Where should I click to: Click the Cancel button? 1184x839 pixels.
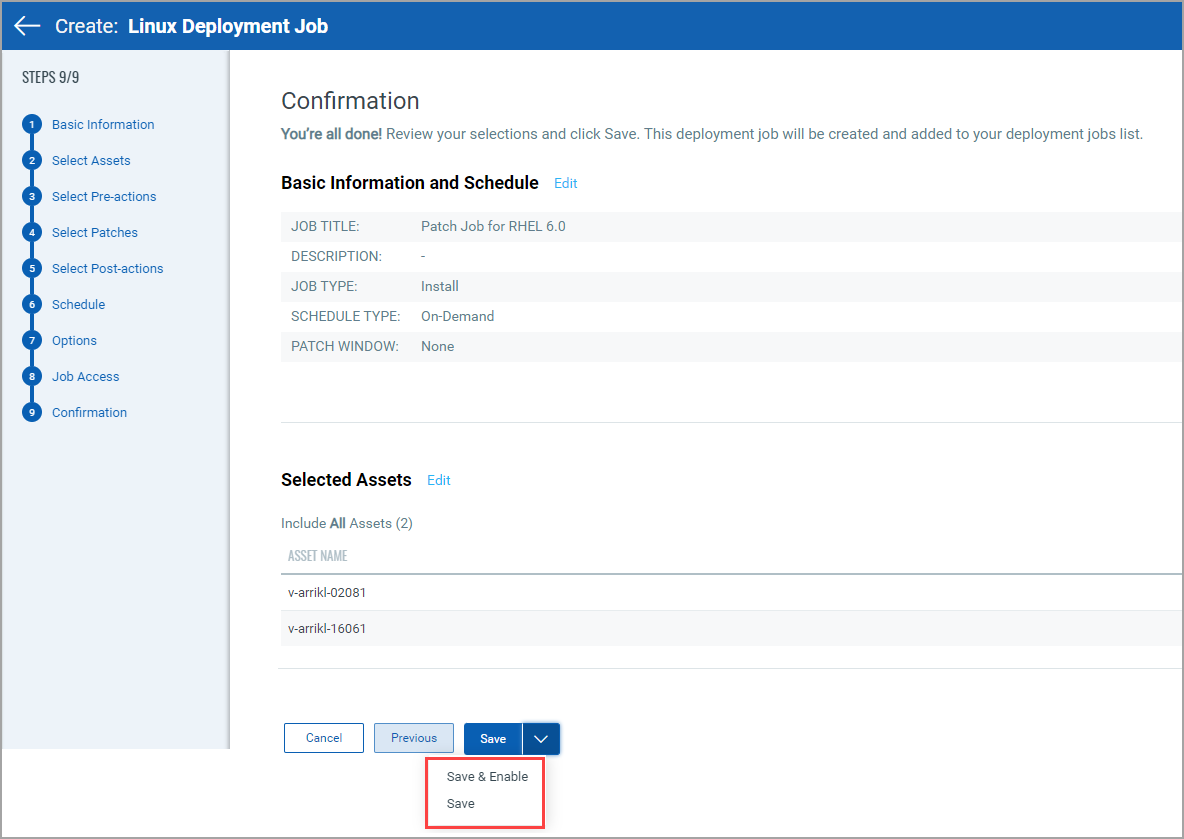tap(324, 738)
